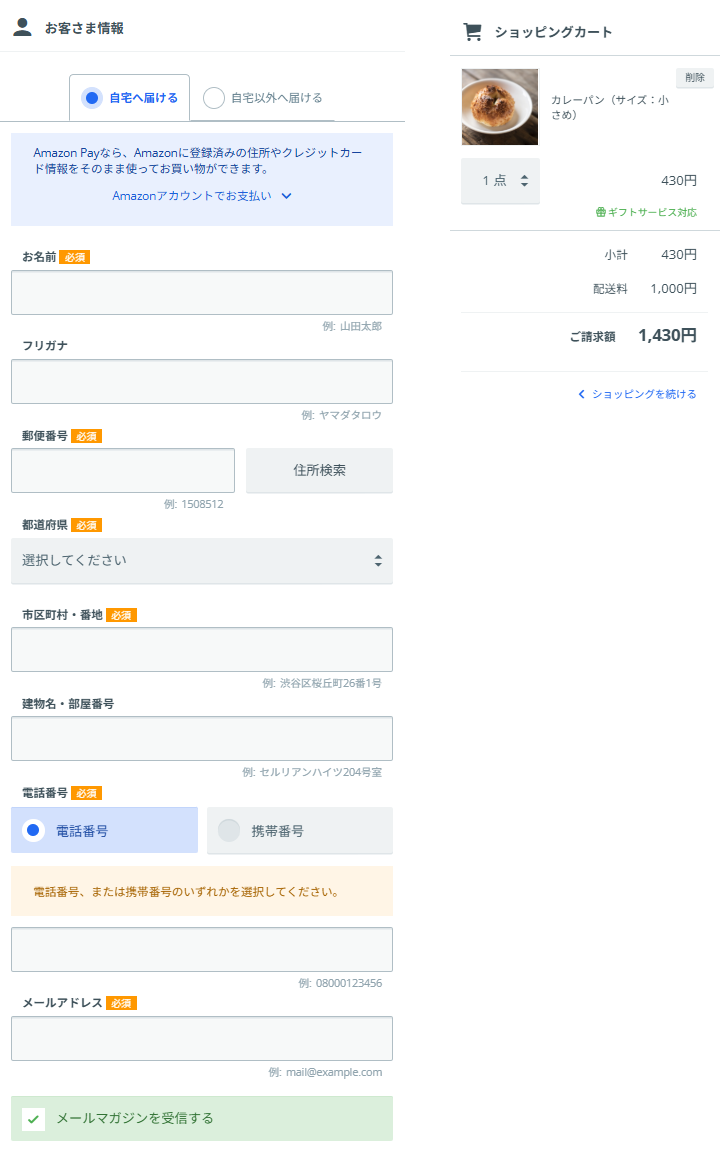Click the 例: ヤマダタロウ hint text

[342, 415]
